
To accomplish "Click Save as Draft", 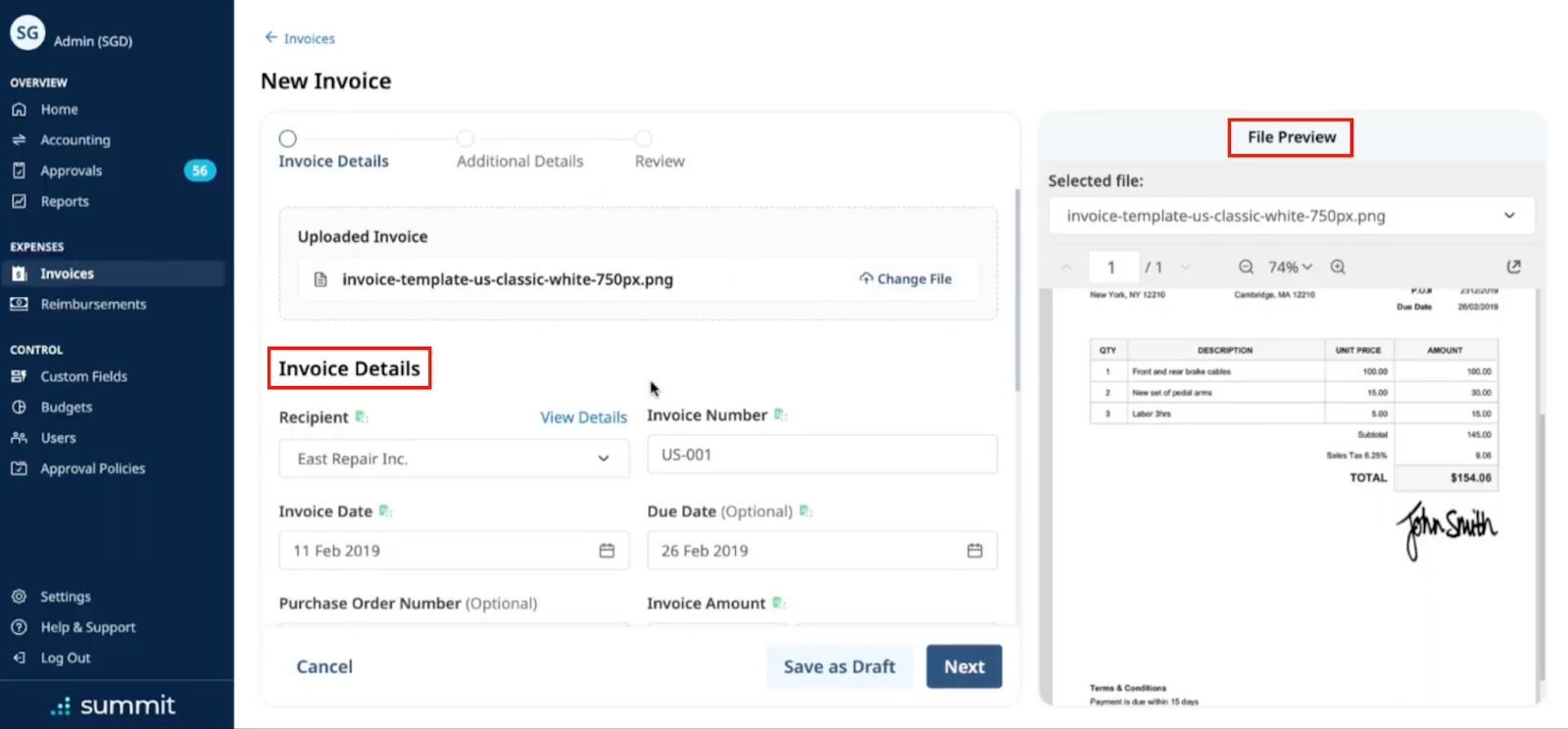I will click(x=840, y=666).
